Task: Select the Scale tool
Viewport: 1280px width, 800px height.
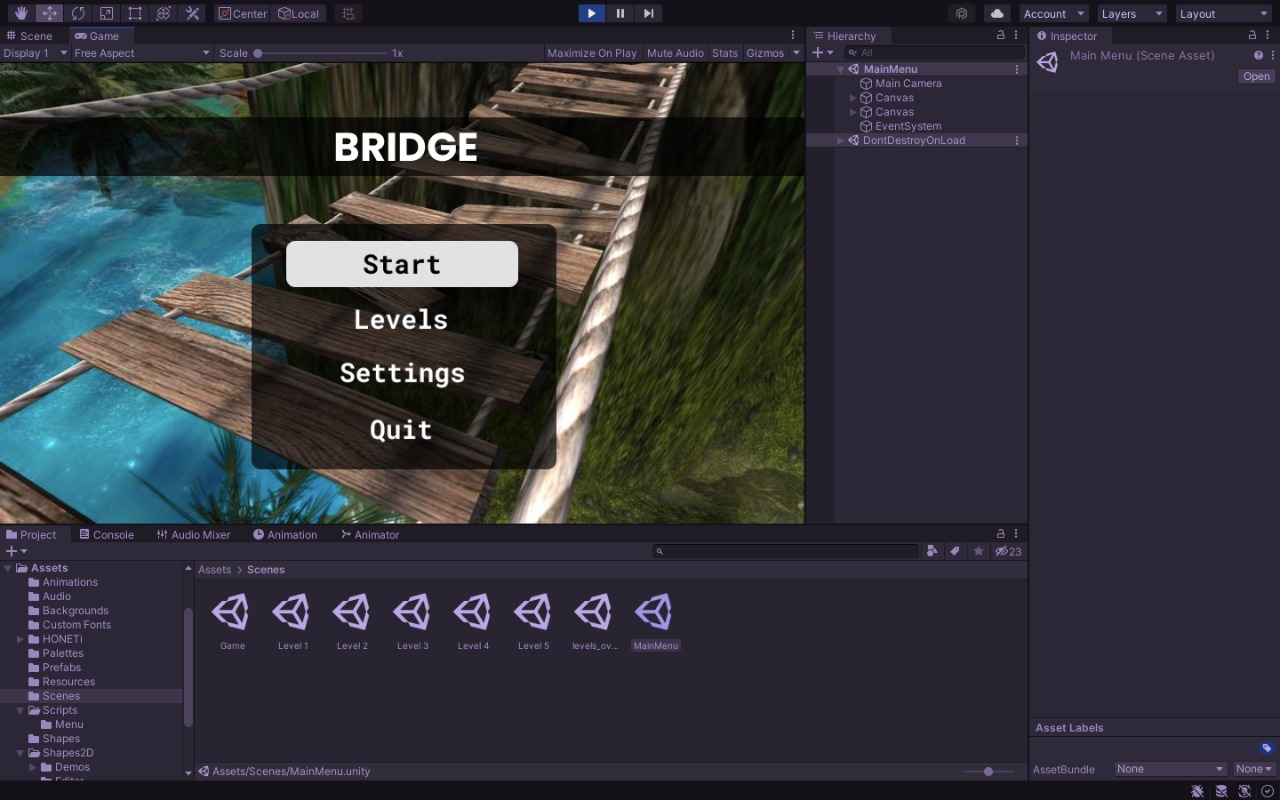Action: 107,13
